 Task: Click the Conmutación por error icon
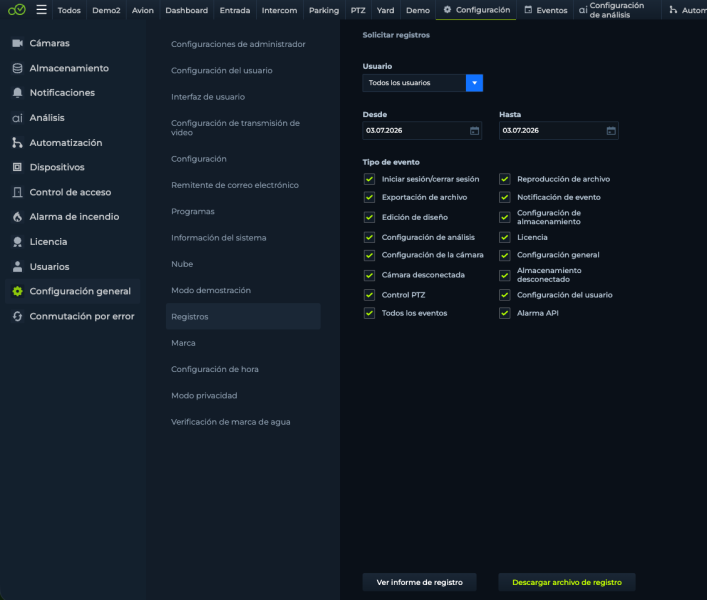pyautogui.click(x=17, y=316)
